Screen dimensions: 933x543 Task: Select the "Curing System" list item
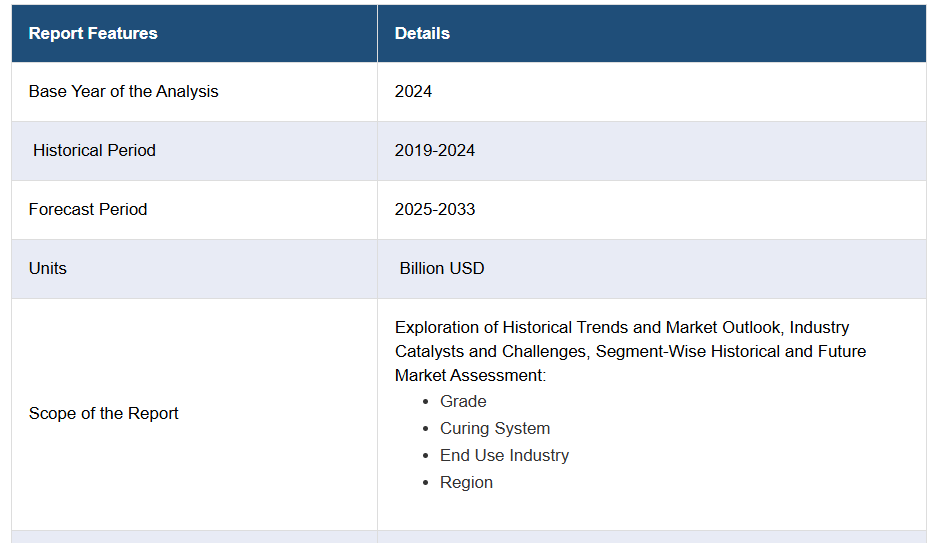pyautogui.click(x=495, y=428)
